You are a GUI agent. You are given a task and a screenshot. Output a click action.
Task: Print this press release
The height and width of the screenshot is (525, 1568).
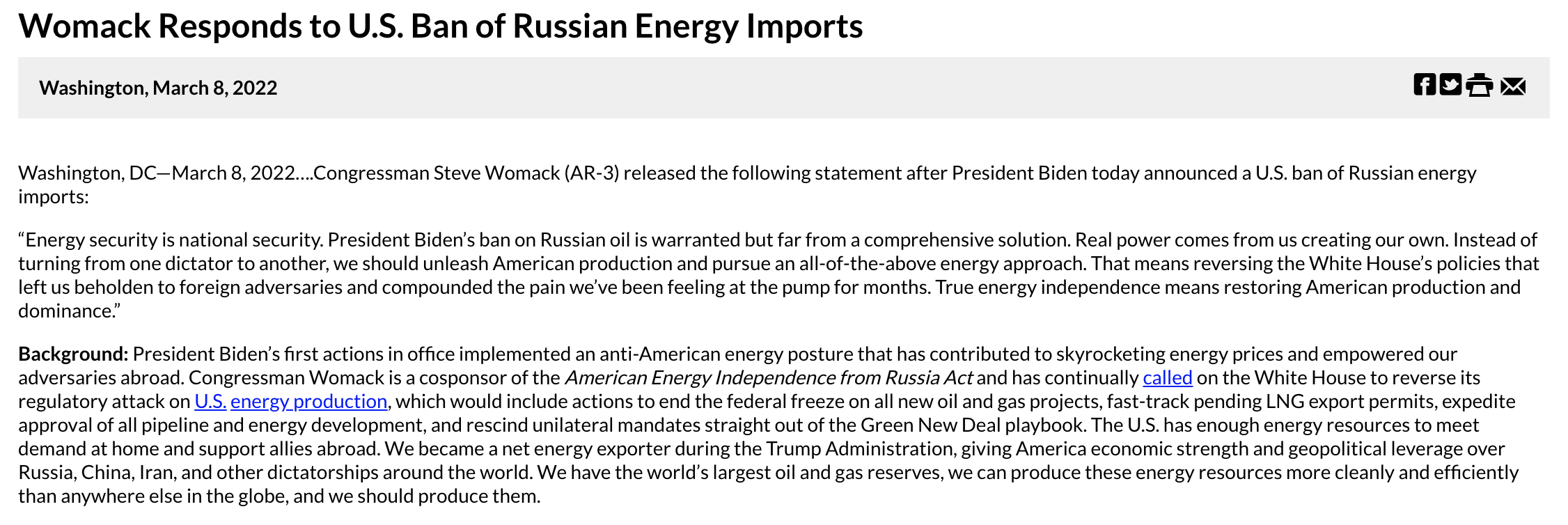(1479, 86)
